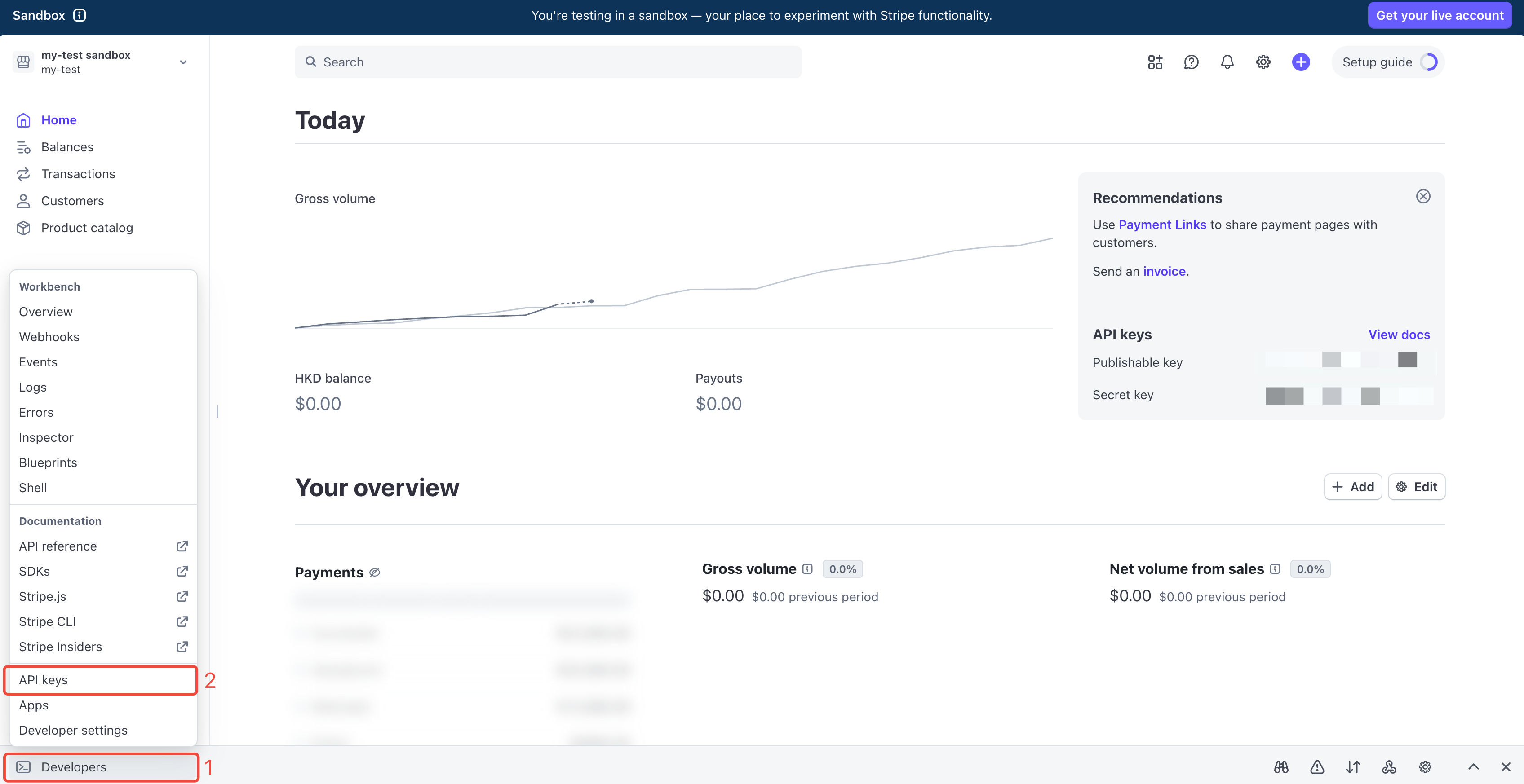The image size is (1524, 784).
Task: Follow the Payment Links link
Action: click(1162, 225)
